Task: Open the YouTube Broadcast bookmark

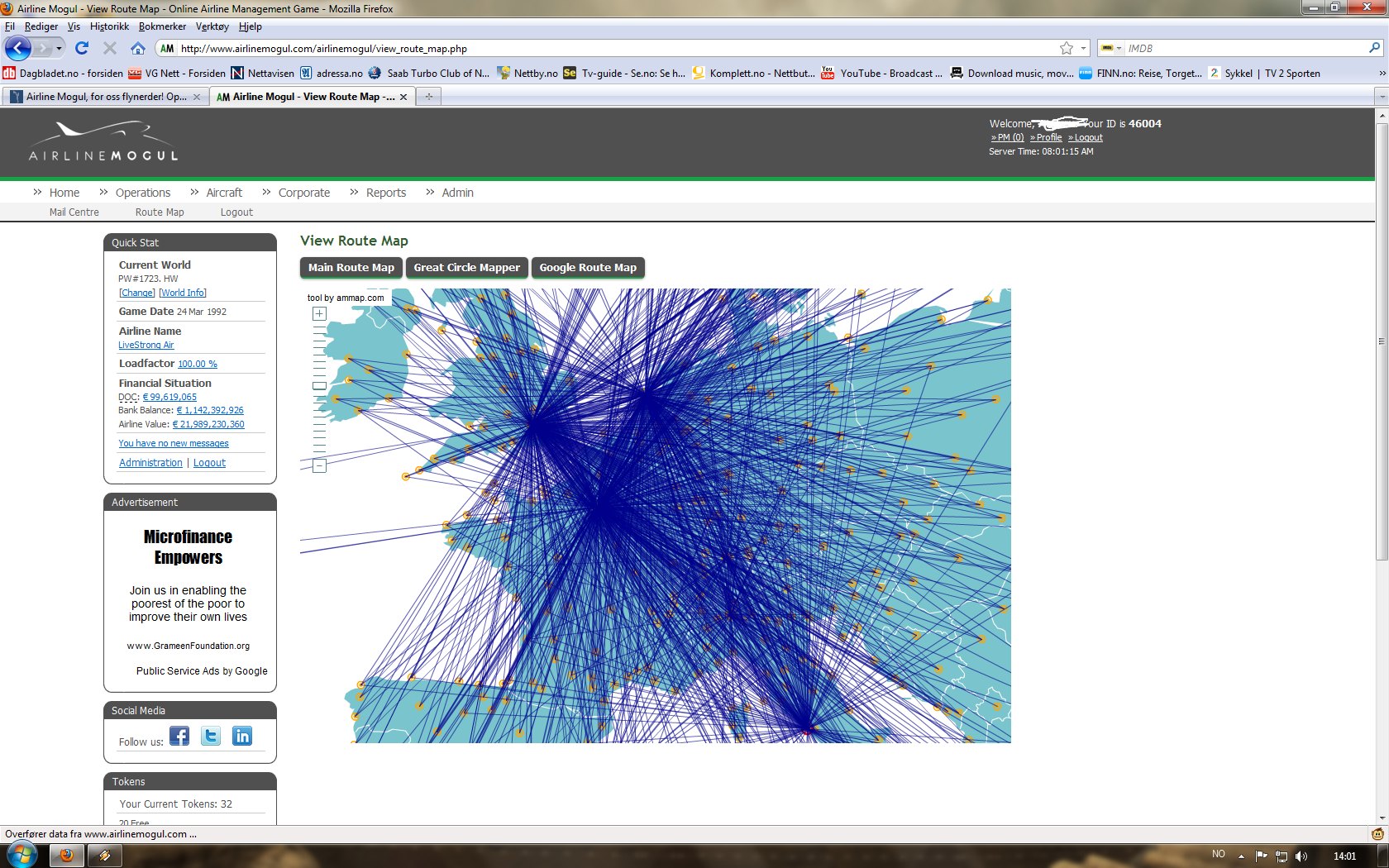Action: click(881, 73)
